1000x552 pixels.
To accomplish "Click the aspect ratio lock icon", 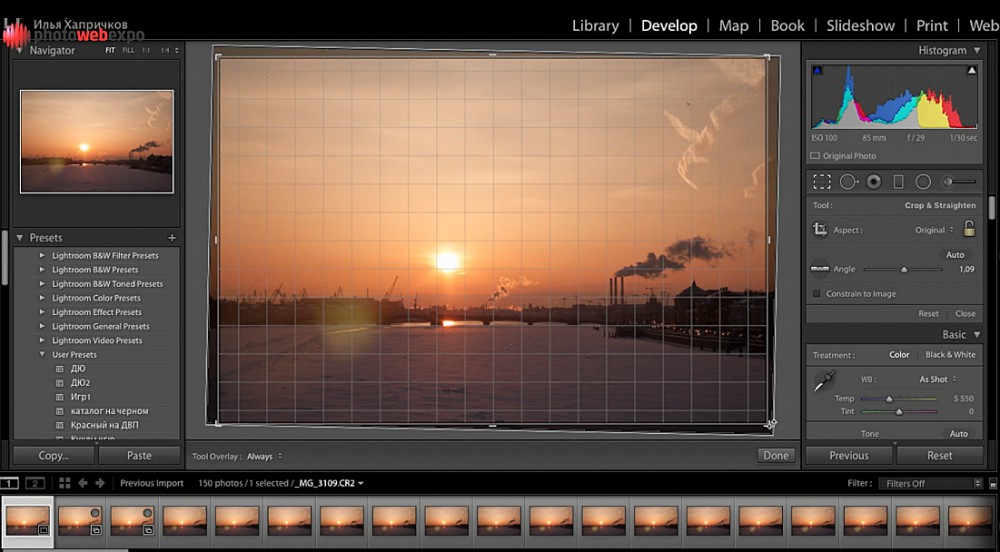I will pos(968,229).
